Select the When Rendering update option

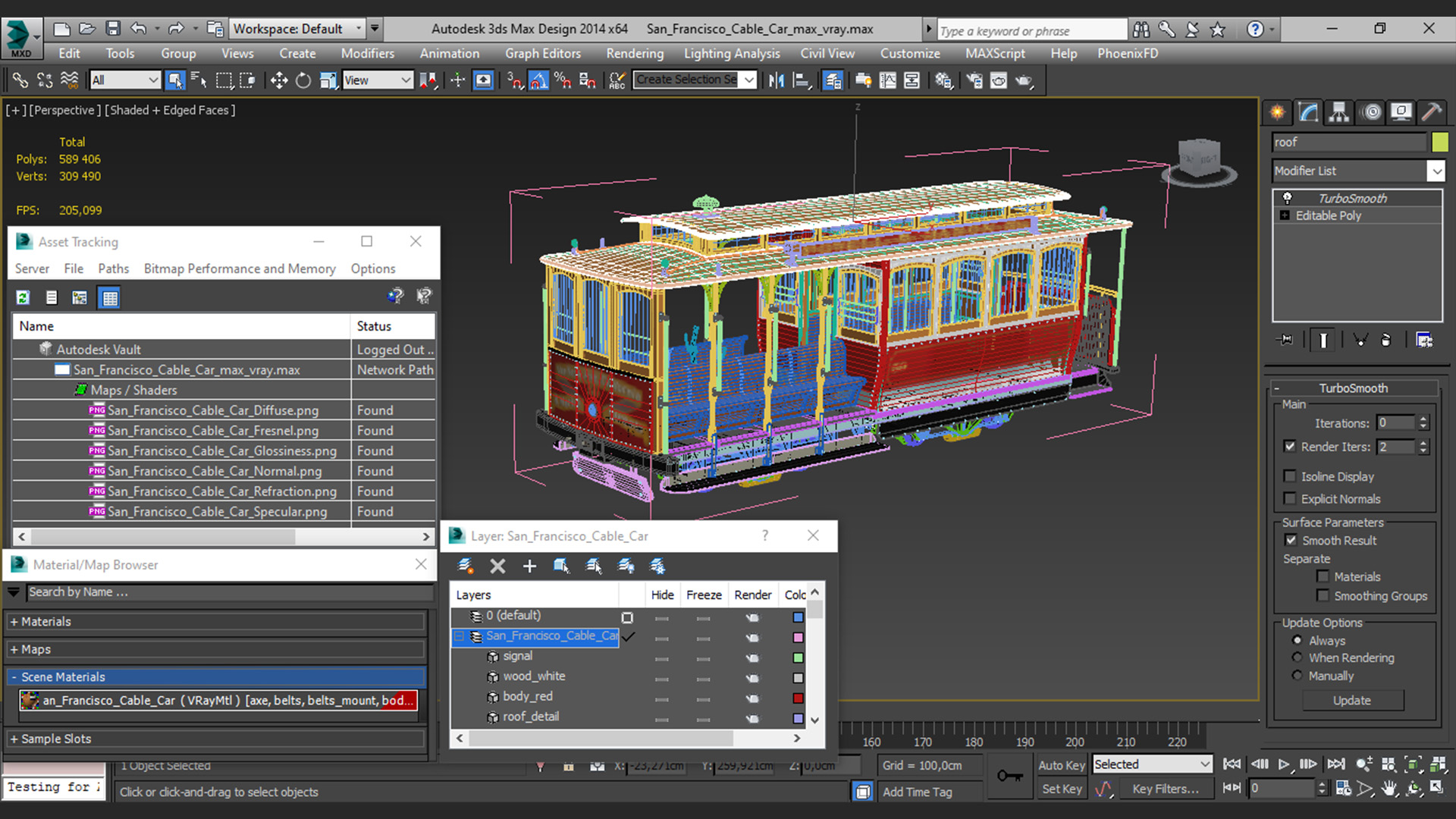coord(1298,657)
